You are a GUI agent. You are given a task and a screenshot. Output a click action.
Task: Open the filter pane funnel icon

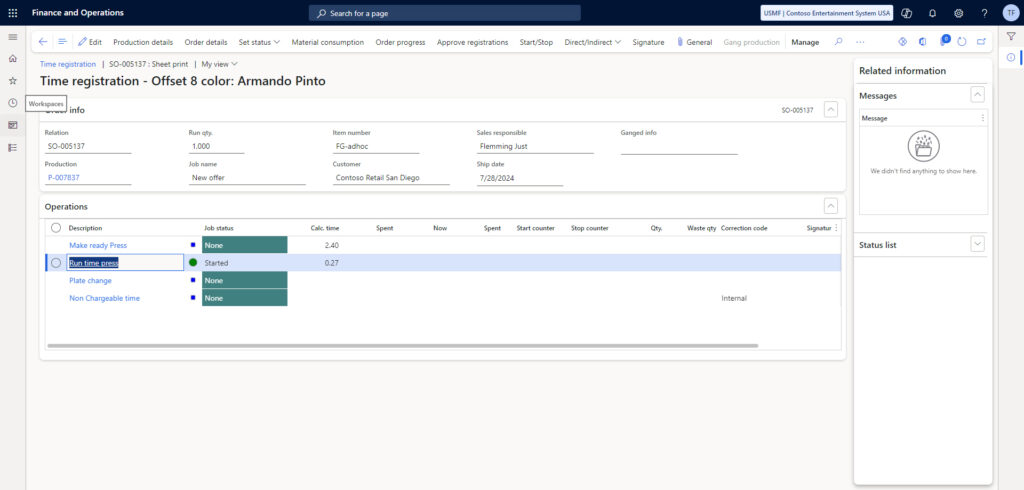coord(1011,36)
